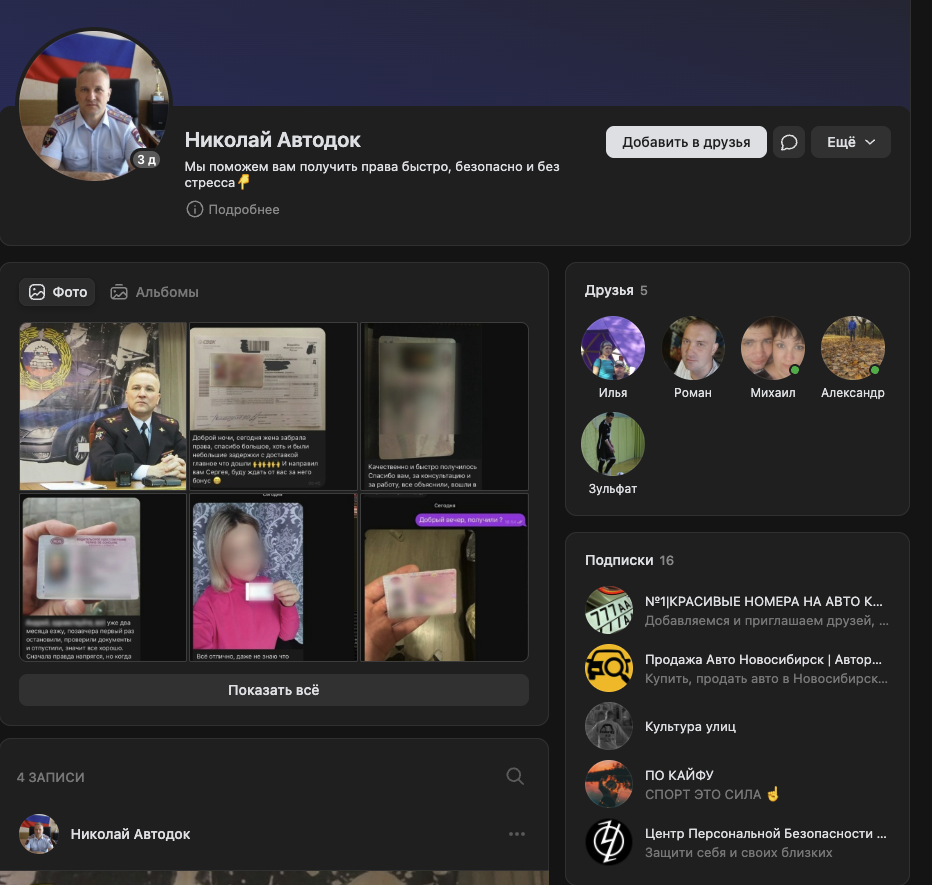Open the Культура улиц community link

(690, 726)
